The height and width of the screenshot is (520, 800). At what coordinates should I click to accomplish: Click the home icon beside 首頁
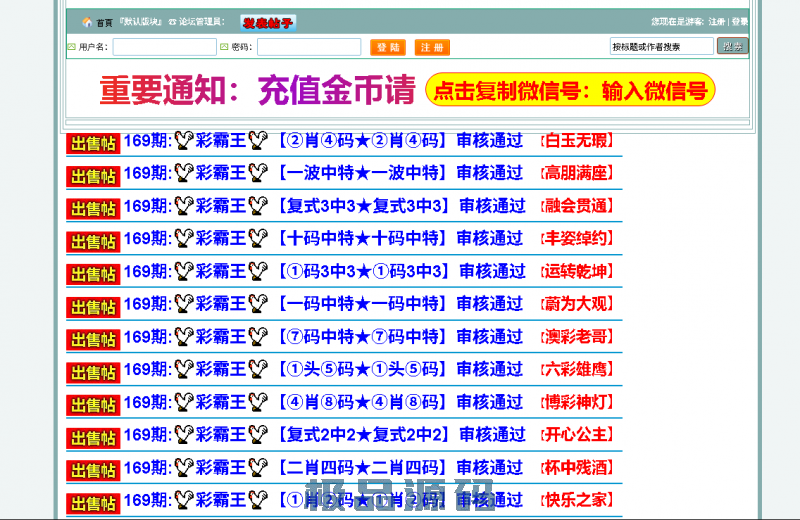point(87,22)
